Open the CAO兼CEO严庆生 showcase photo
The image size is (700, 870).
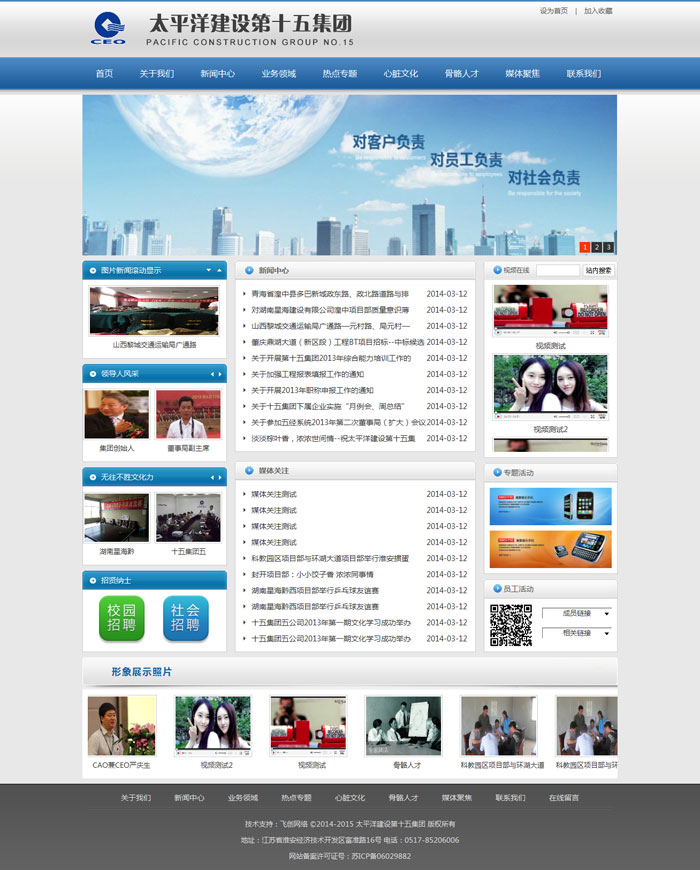pos(121,726)
